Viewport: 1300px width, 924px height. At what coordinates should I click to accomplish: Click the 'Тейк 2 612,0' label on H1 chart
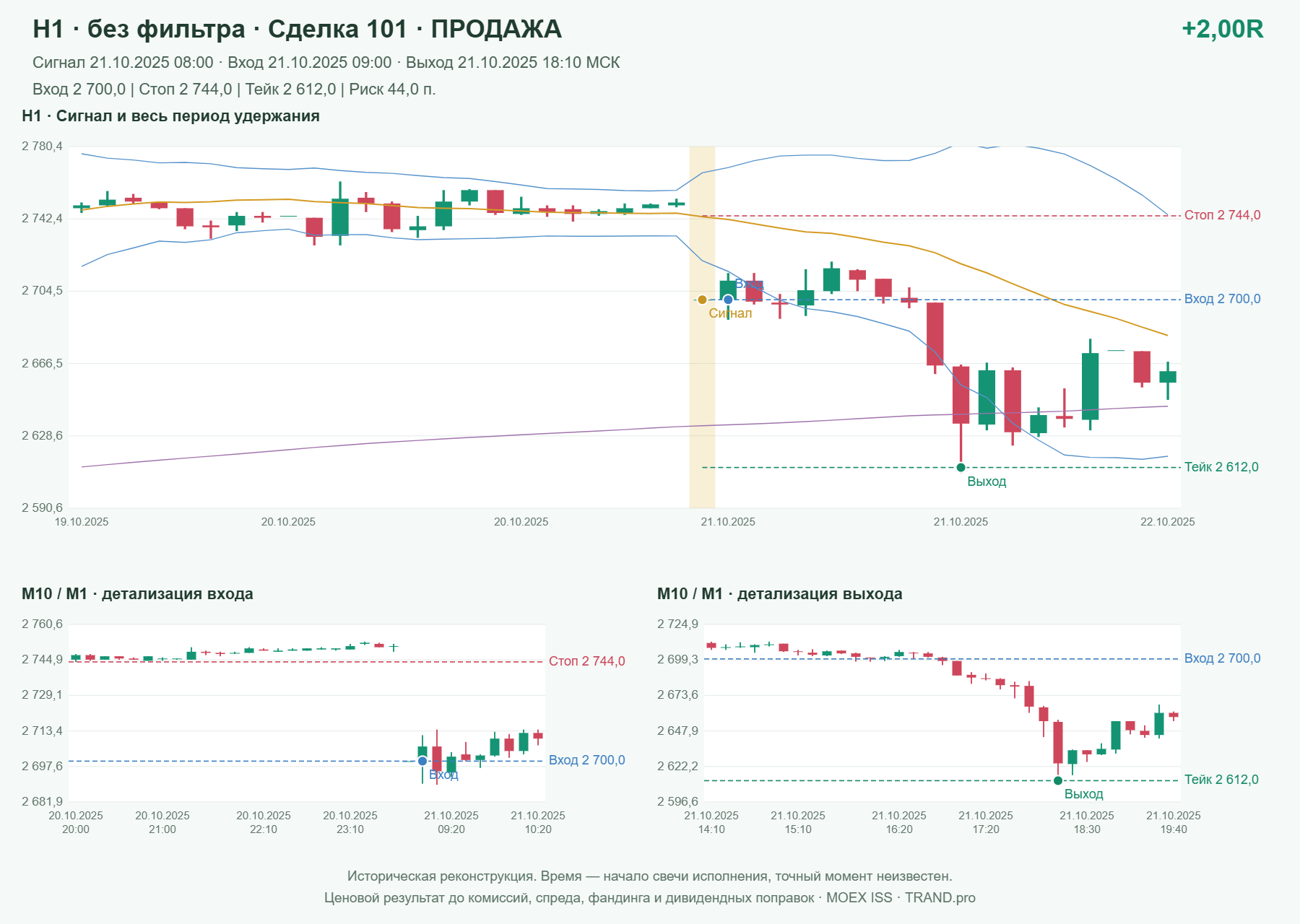point(1221,467)
